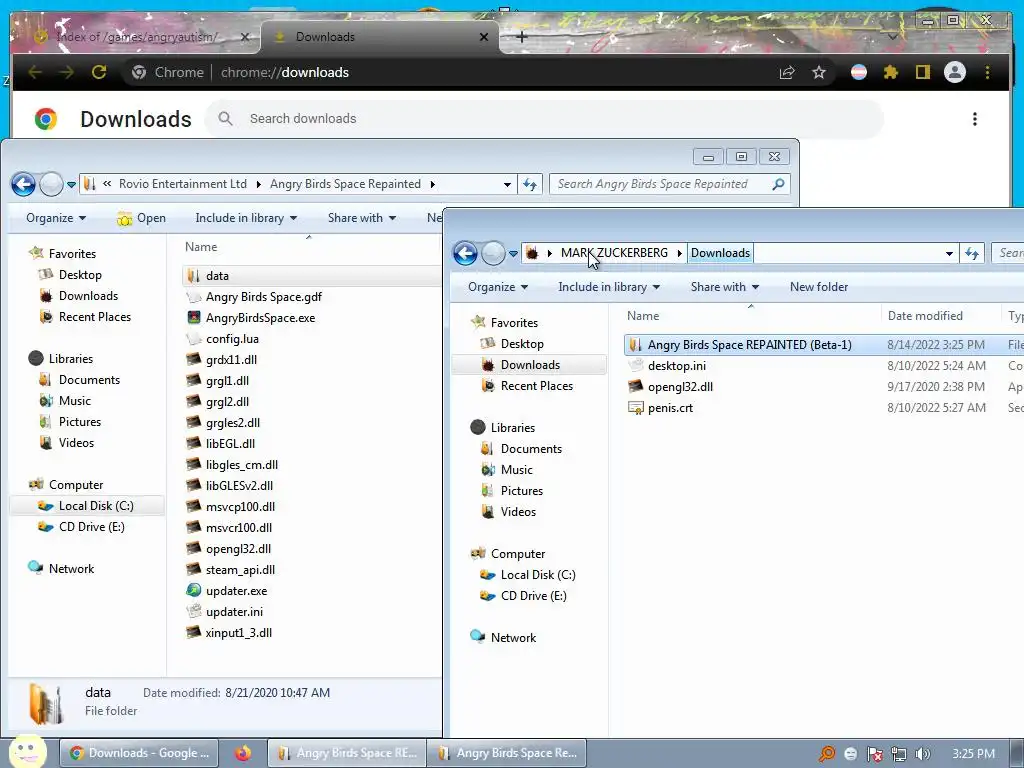Reload the Chrome downloads page
Image resolution: width=1024 pixels, height=768 pixels.
(x=99, y=72)
